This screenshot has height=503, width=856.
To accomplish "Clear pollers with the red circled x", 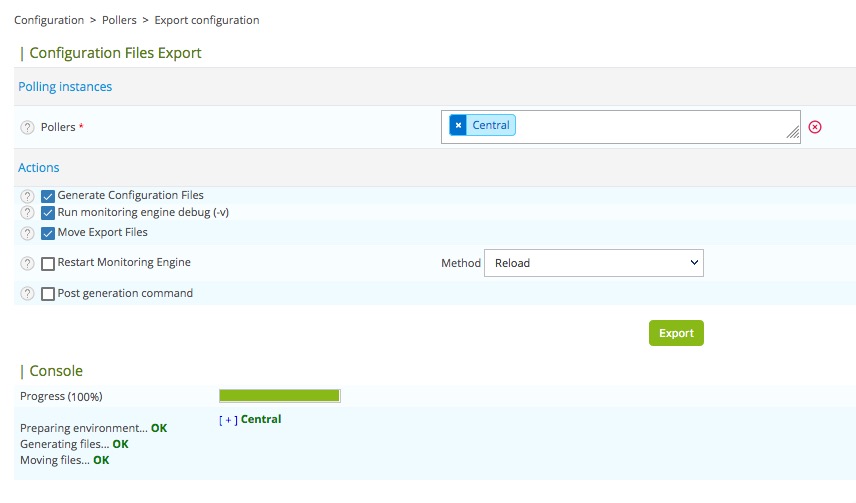I will [x=815, y=127].
